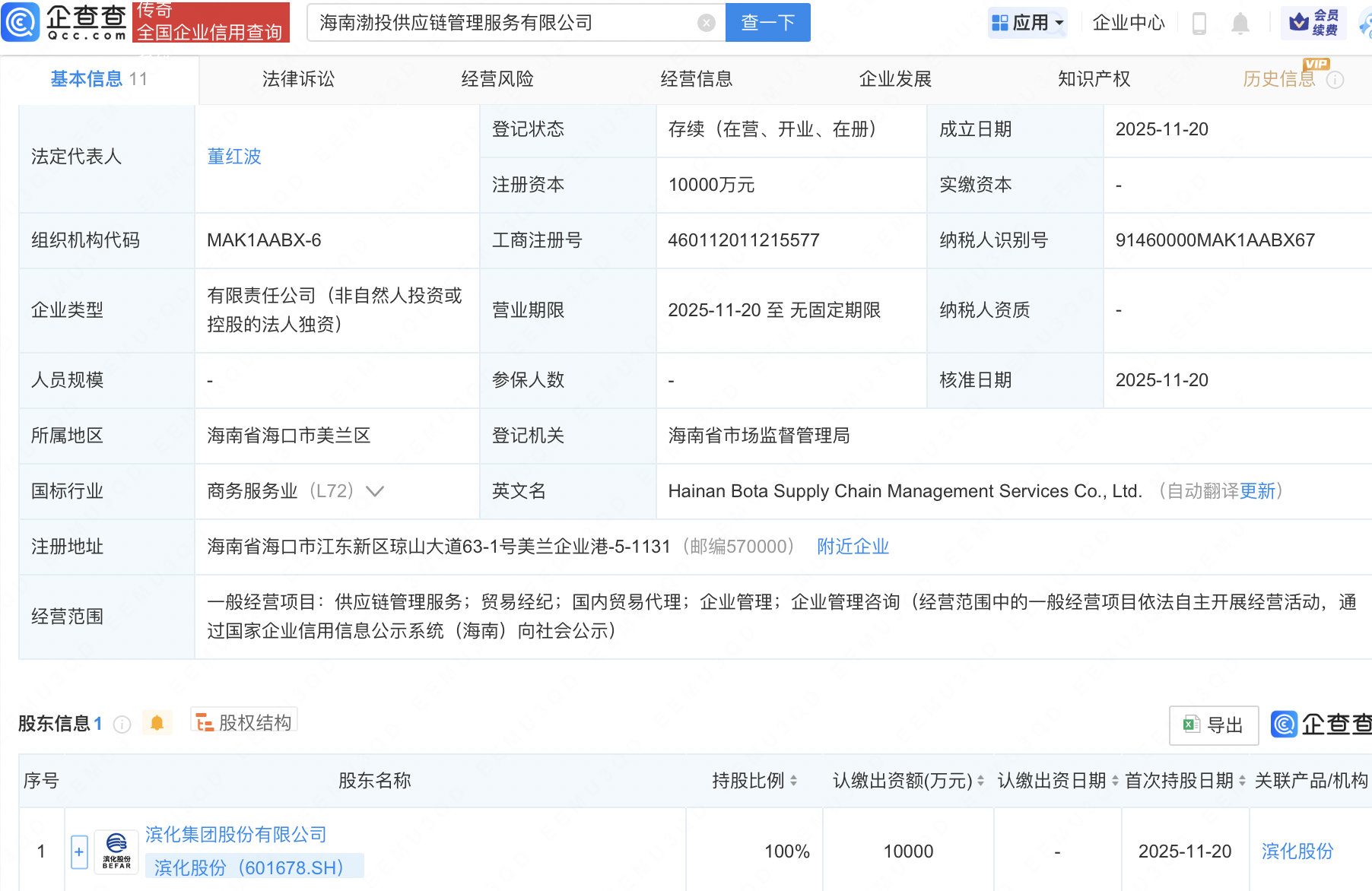
Task: Open the mobile app QR icon in header
Action: 1200,23
